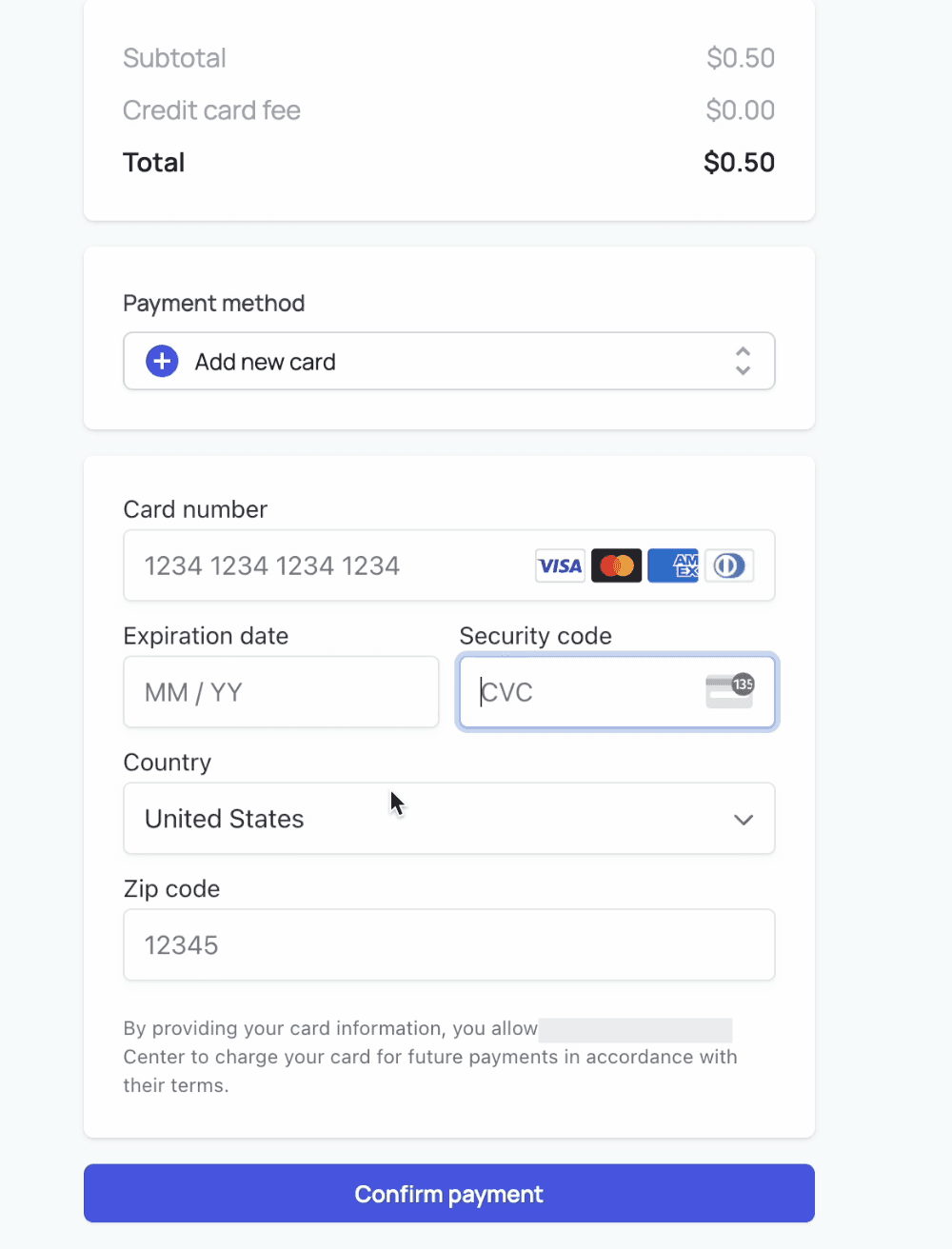Click the Zip code label
This screenshot has height=1249, width=952.
tap(171, 889)
